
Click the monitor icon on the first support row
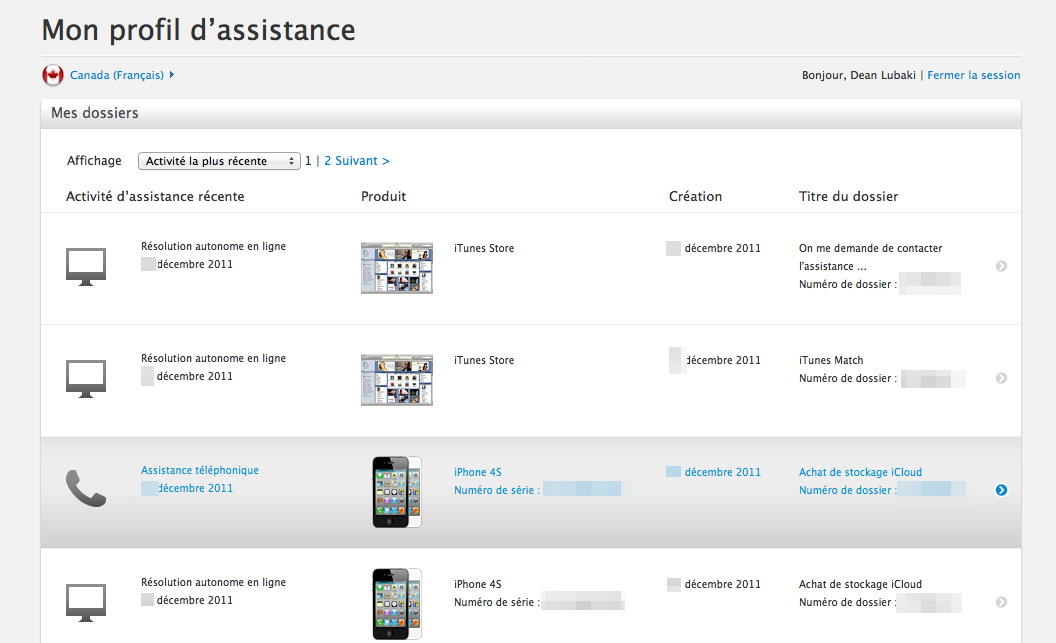pos(85,264)
